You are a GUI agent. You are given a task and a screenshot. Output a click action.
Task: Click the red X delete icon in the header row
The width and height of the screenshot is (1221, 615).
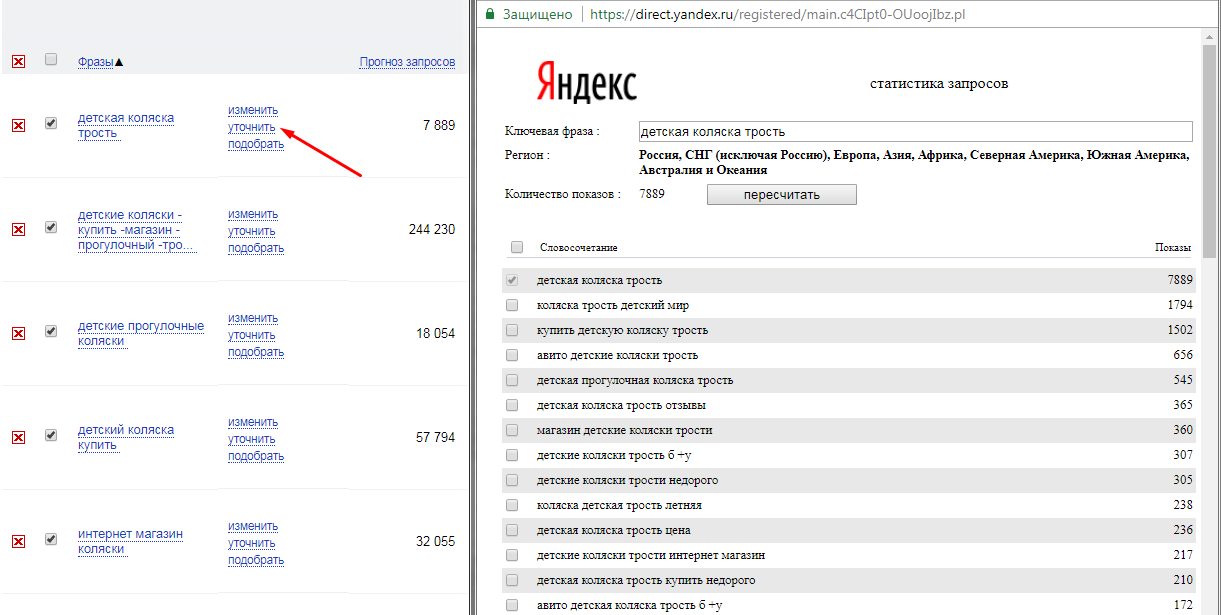[18, 62]
